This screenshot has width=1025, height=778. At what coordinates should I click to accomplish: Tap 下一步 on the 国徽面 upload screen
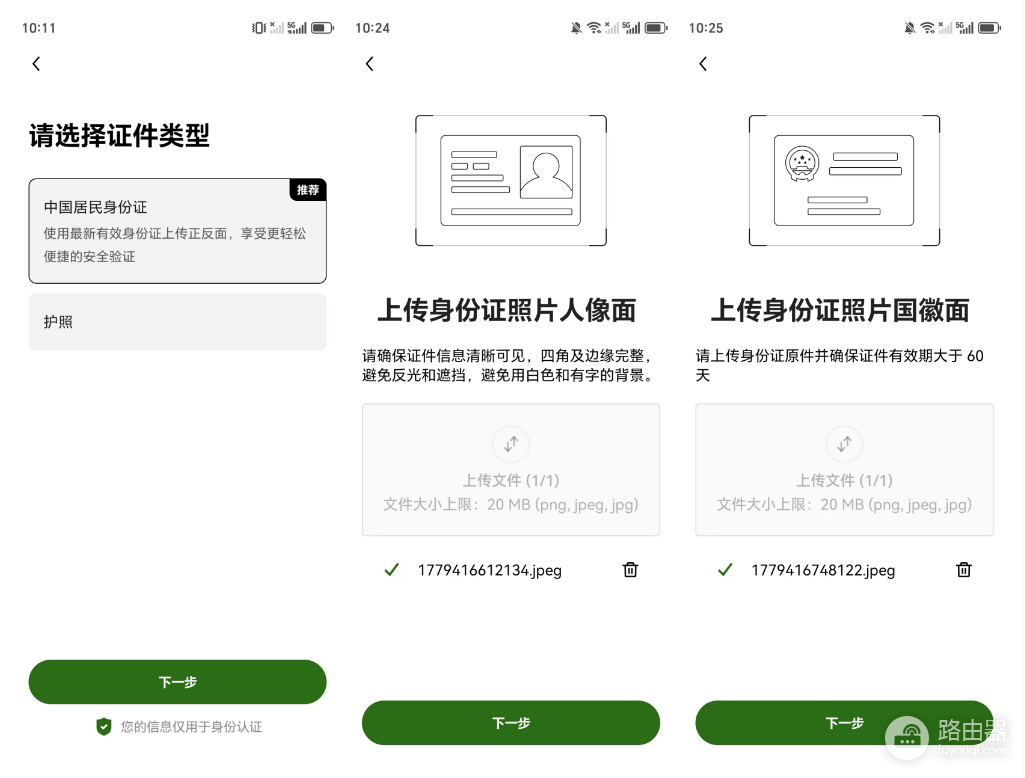pos(844,722)
